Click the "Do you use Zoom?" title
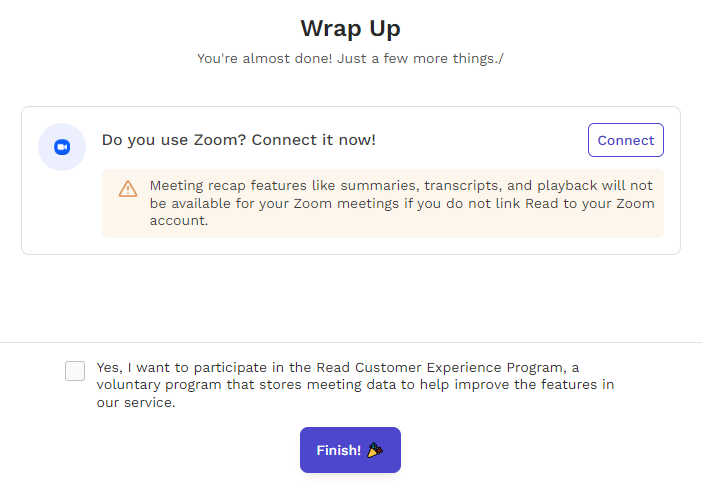The height and width of the screenshot is (483, 702). pos(174,140)
